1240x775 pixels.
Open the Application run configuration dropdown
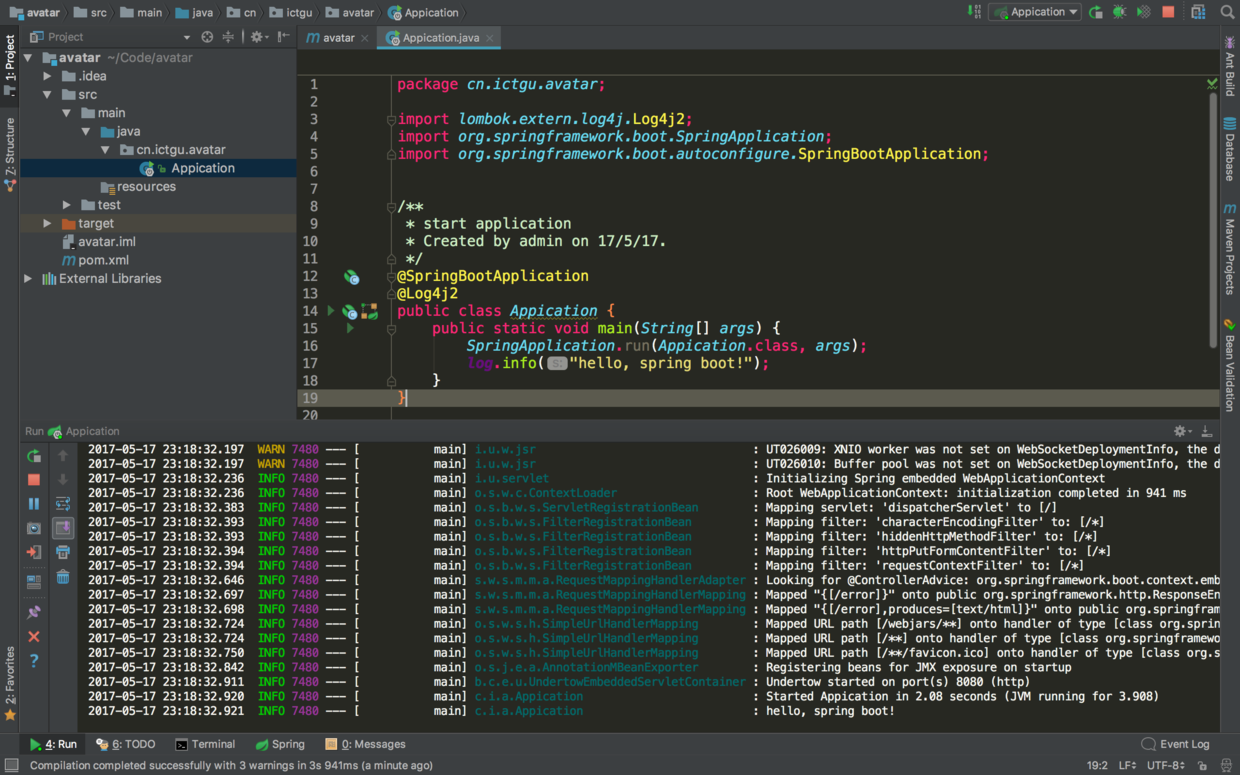pyautogui.click(x=1034, y=12)
